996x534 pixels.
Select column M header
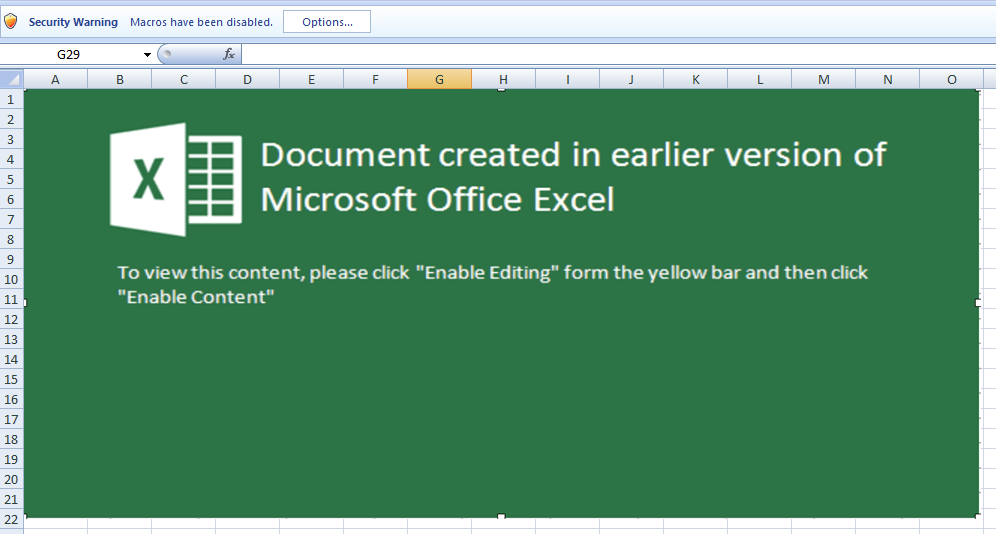pos(823,79)
